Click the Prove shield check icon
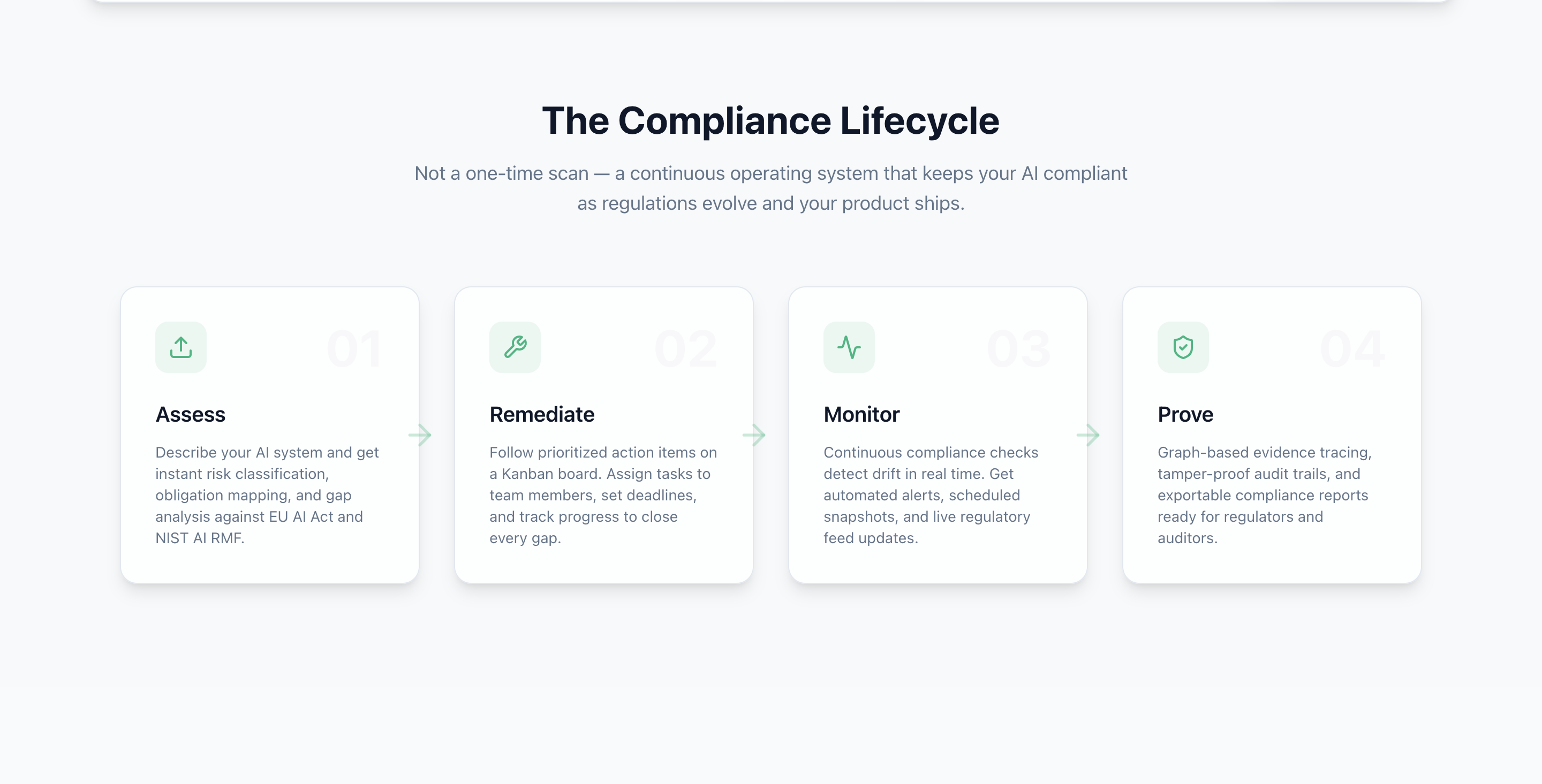 coord(1183,347)
